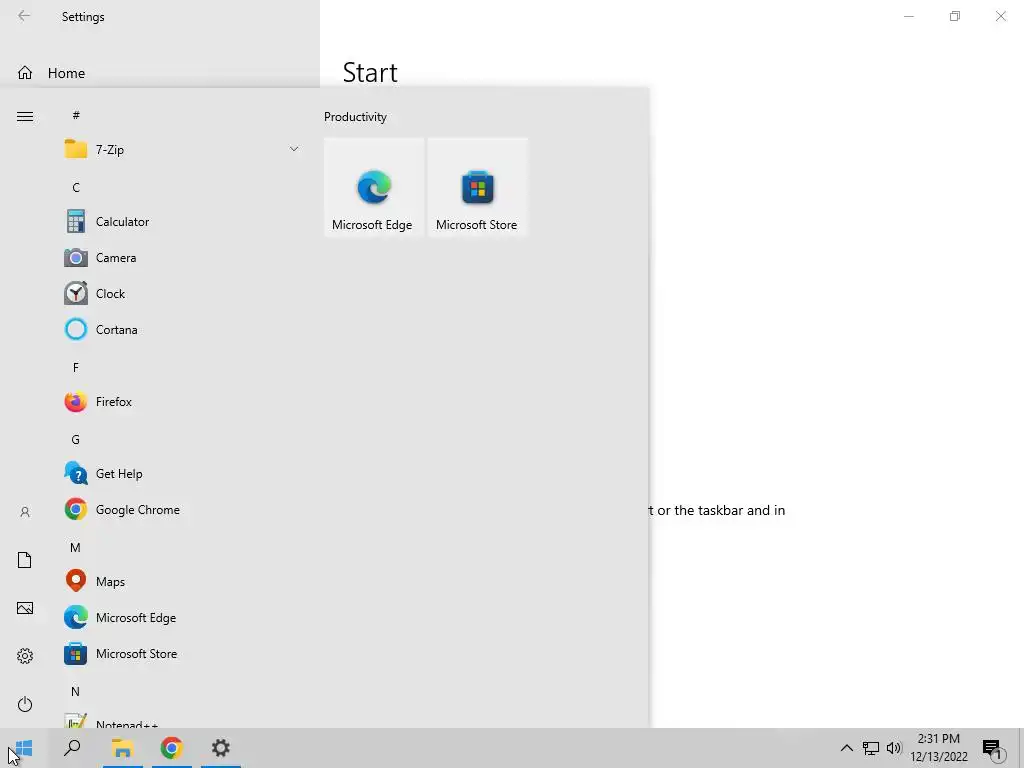Open the network icon in system tray

coord(871,748)
